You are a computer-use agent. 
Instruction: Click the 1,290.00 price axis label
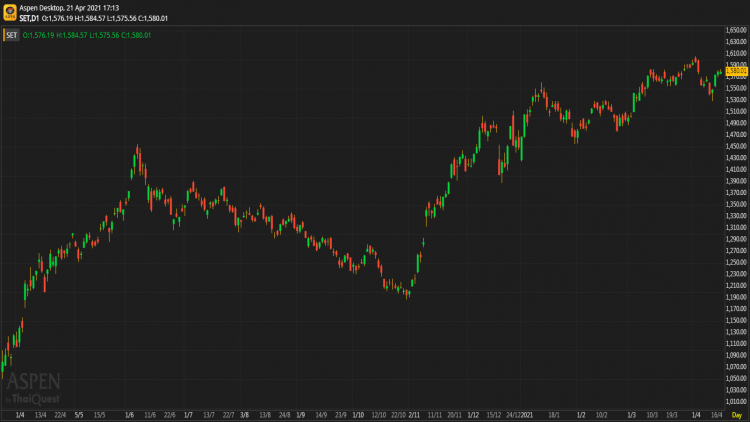click(736, 239)
